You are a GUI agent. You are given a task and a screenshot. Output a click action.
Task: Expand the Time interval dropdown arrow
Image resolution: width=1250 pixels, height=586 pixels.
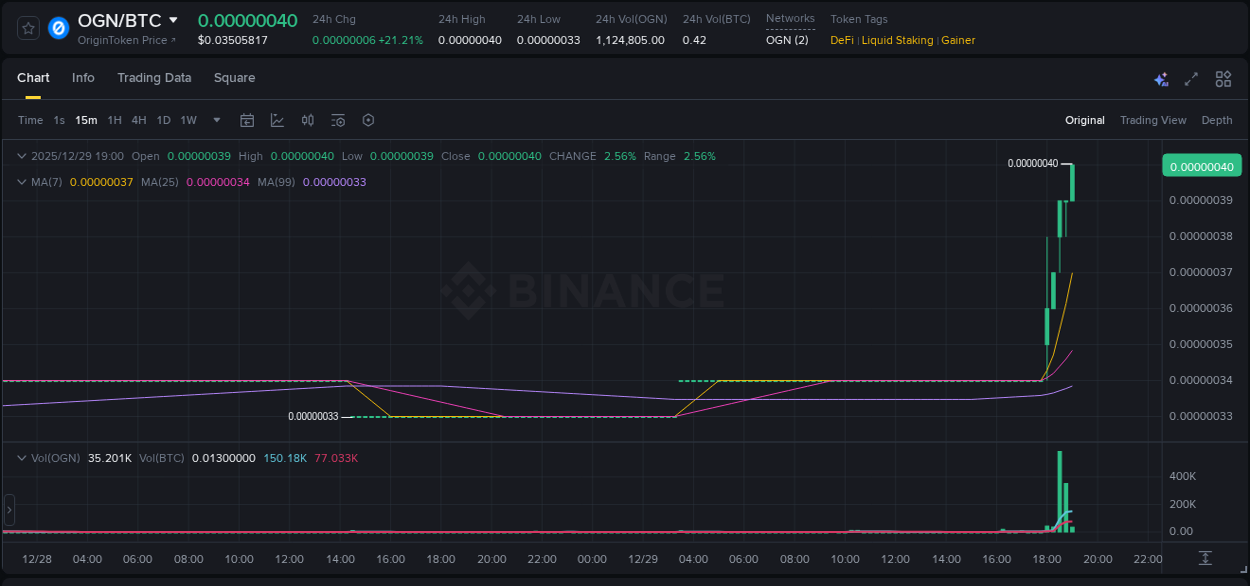(215, 120)
